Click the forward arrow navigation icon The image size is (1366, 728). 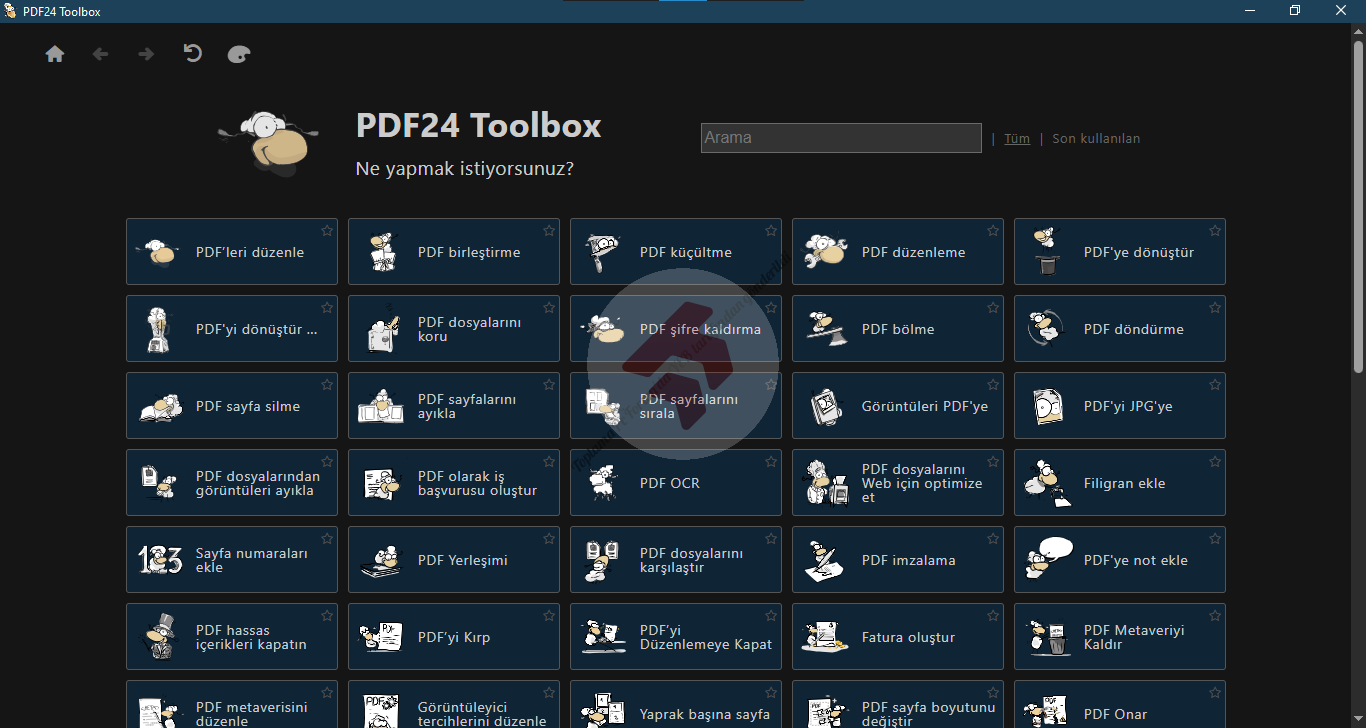(146, 54)
